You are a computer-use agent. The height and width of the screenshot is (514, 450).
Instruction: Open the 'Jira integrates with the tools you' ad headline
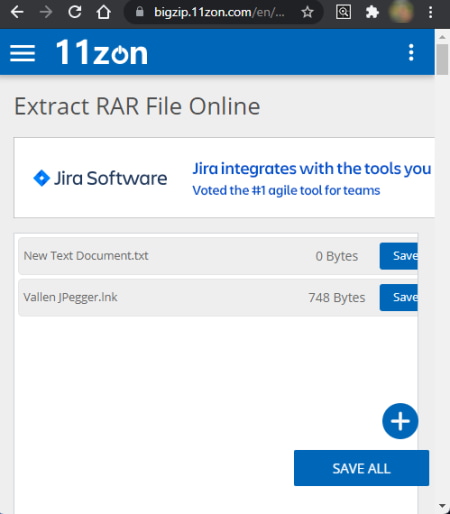click(x=312, y=168)
